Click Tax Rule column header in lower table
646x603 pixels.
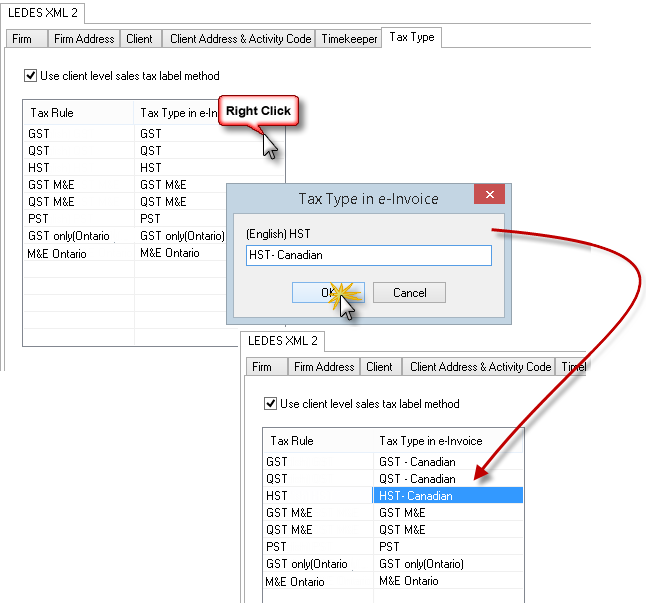tap(318, 441)
